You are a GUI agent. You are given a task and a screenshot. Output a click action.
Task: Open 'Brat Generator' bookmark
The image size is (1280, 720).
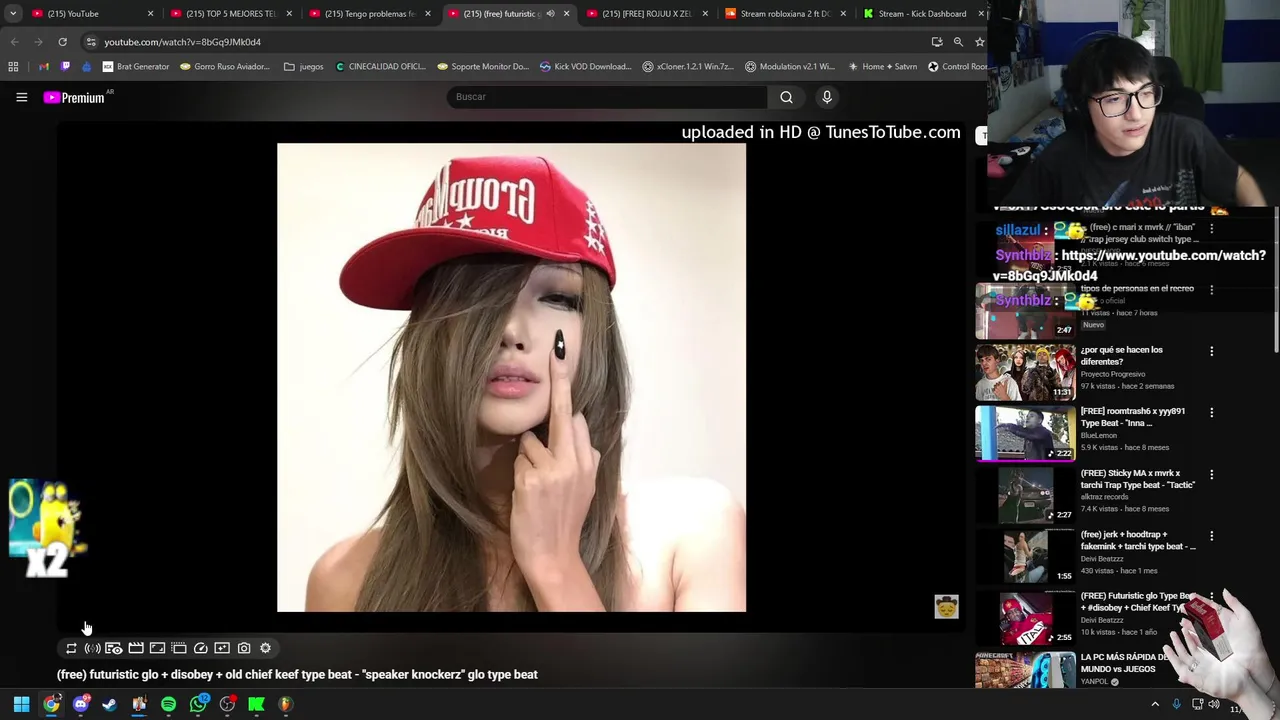point(136,67)
